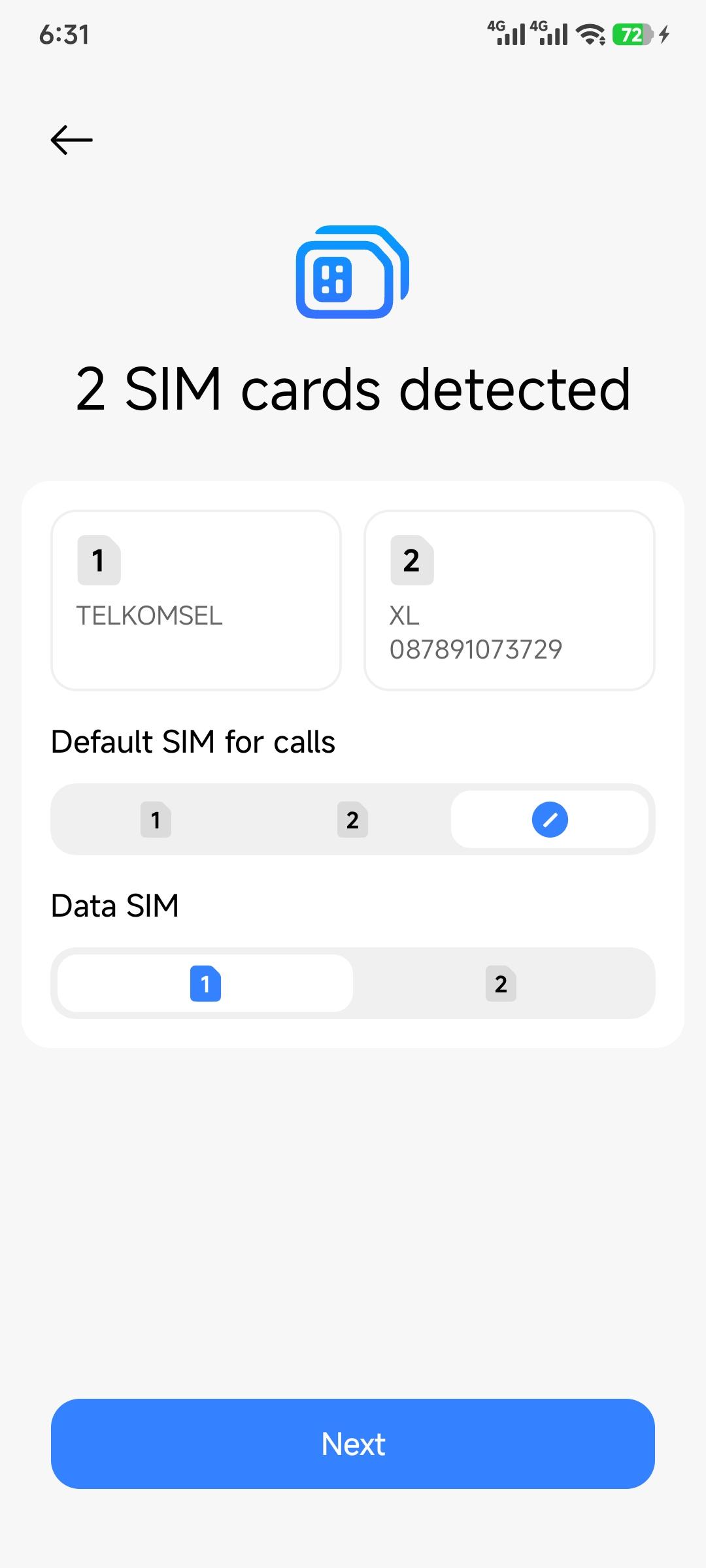Tap SIM 1 badge icon in Telkomsel card
This screenshot has height=1568, width=706.
[x=99, y=561]
